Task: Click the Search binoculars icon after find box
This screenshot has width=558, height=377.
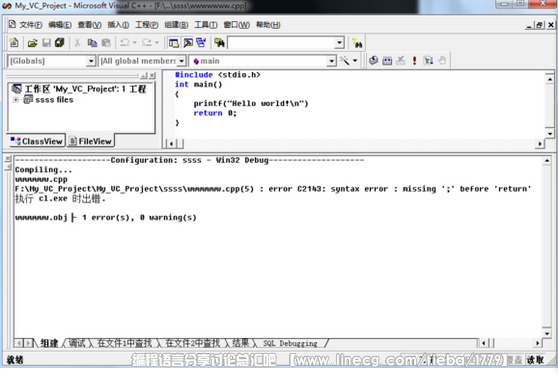Action: (357, 43)
